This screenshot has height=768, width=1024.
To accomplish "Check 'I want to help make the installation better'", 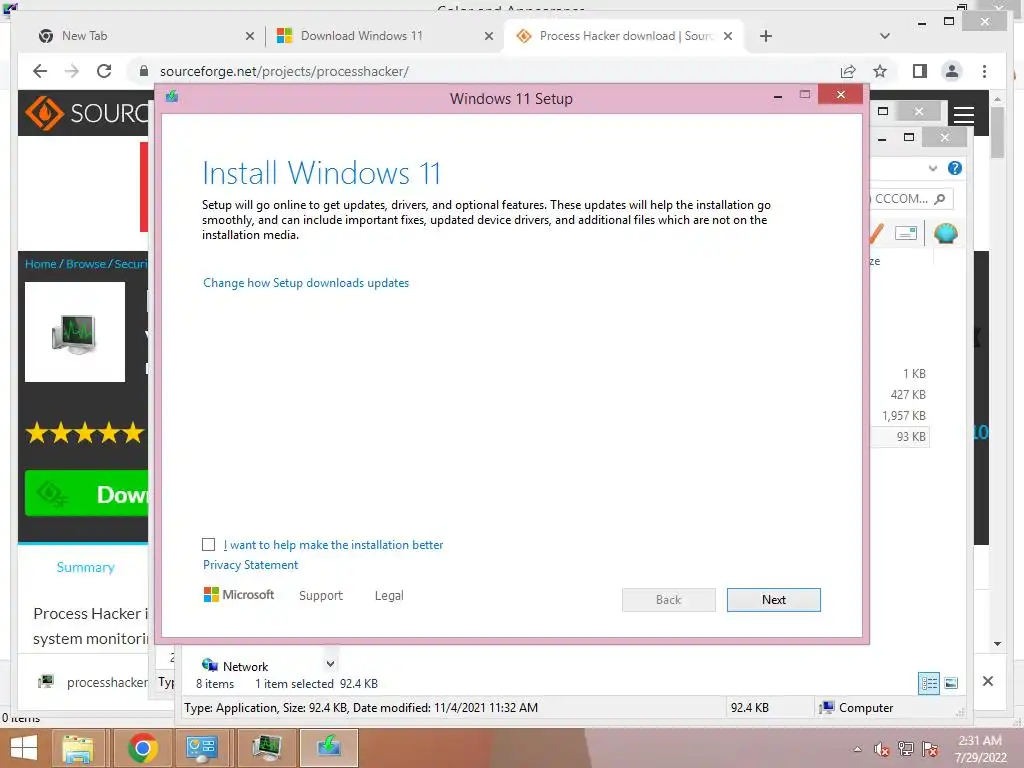I will (208, 545).
